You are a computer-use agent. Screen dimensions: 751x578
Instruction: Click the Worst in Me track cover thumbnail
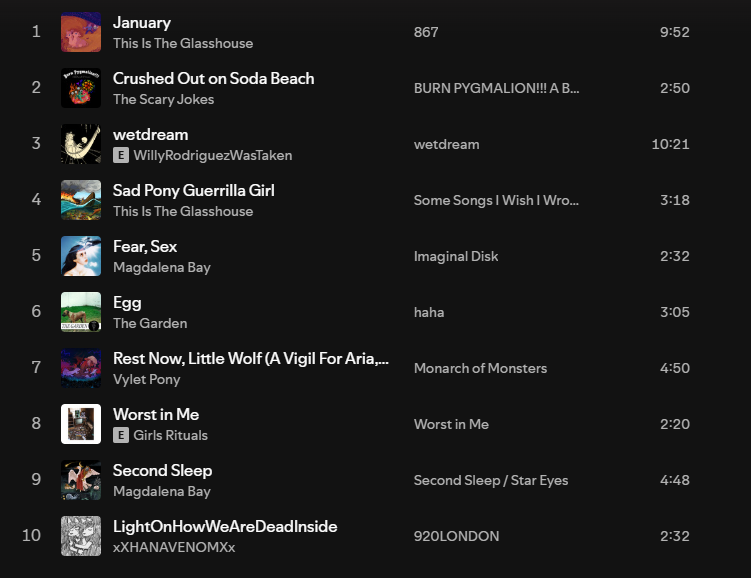coord(81,424)
